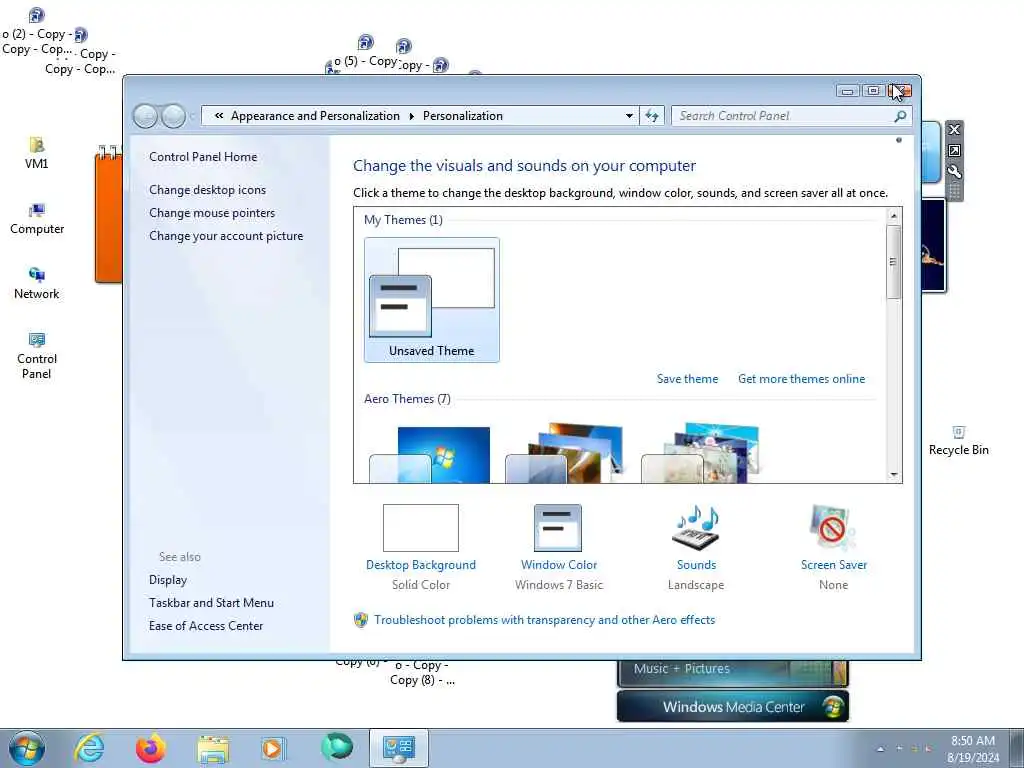Open Windows Explorer from taskbar

(213, 749)
